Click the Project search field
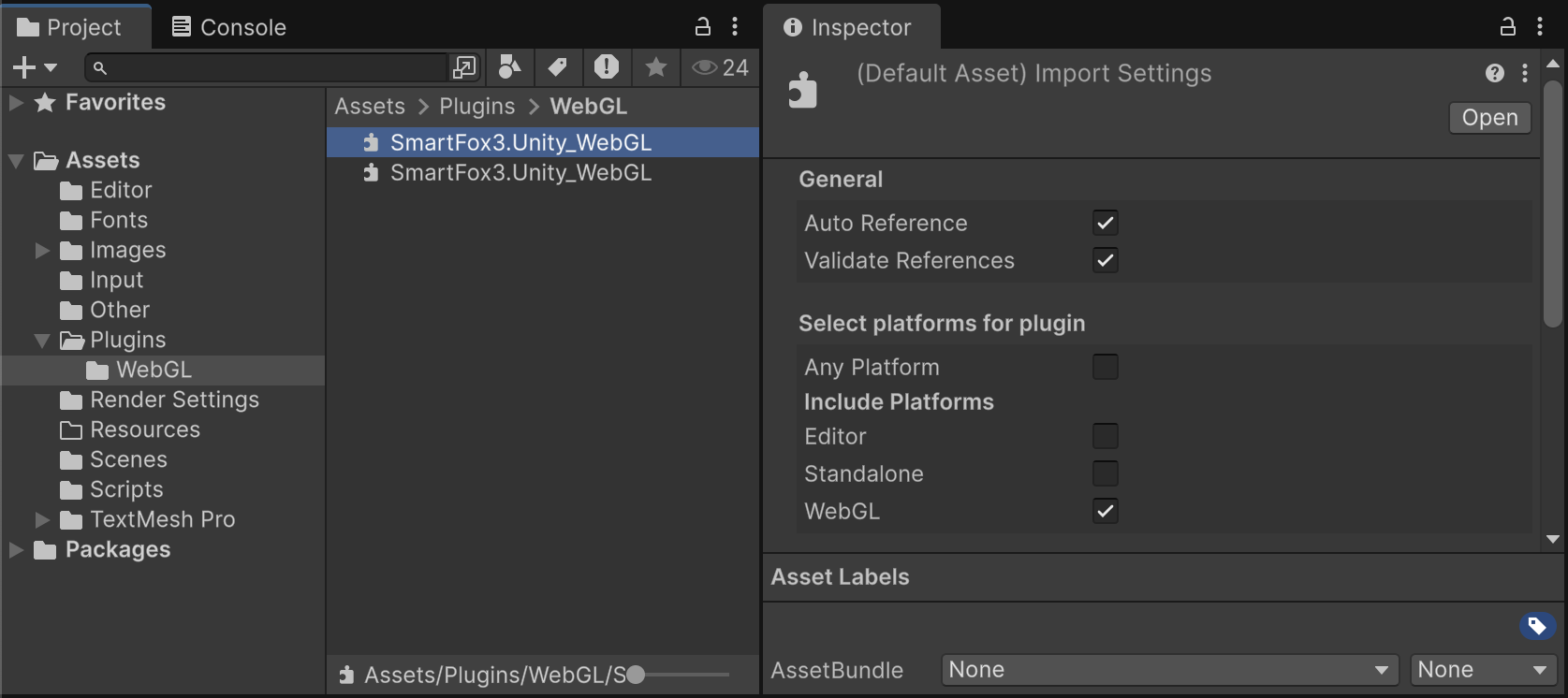1568x698 pixels. (x=267, y=67)
